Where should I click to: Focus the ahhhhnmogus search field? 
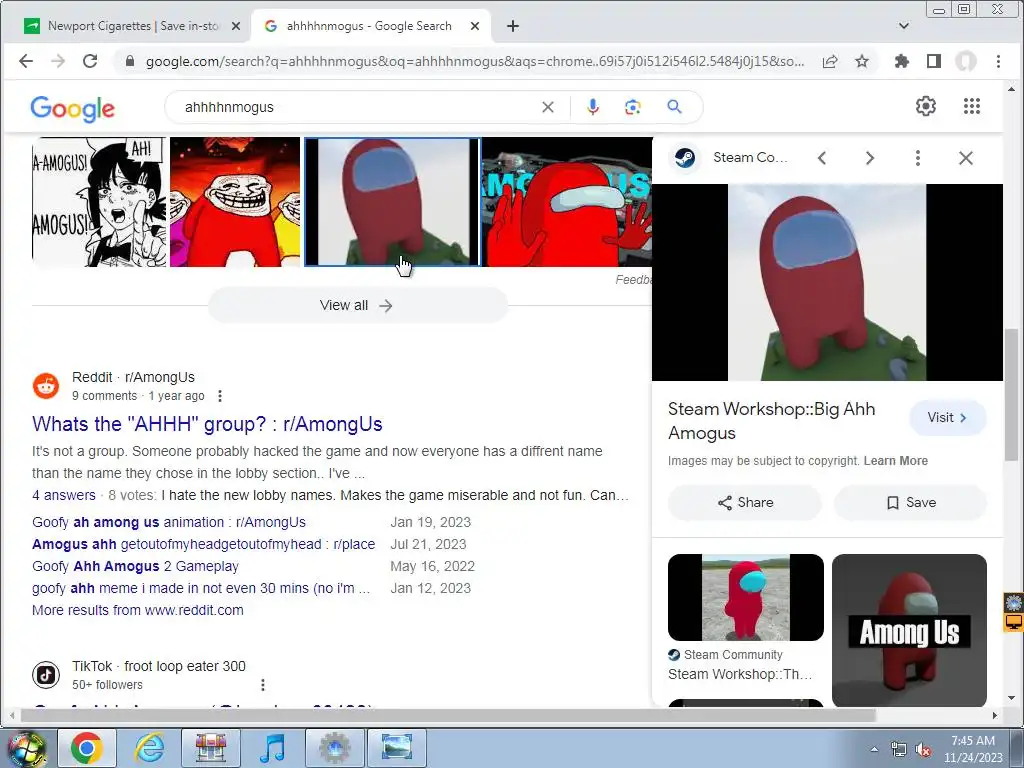click(x=356, y=107)
